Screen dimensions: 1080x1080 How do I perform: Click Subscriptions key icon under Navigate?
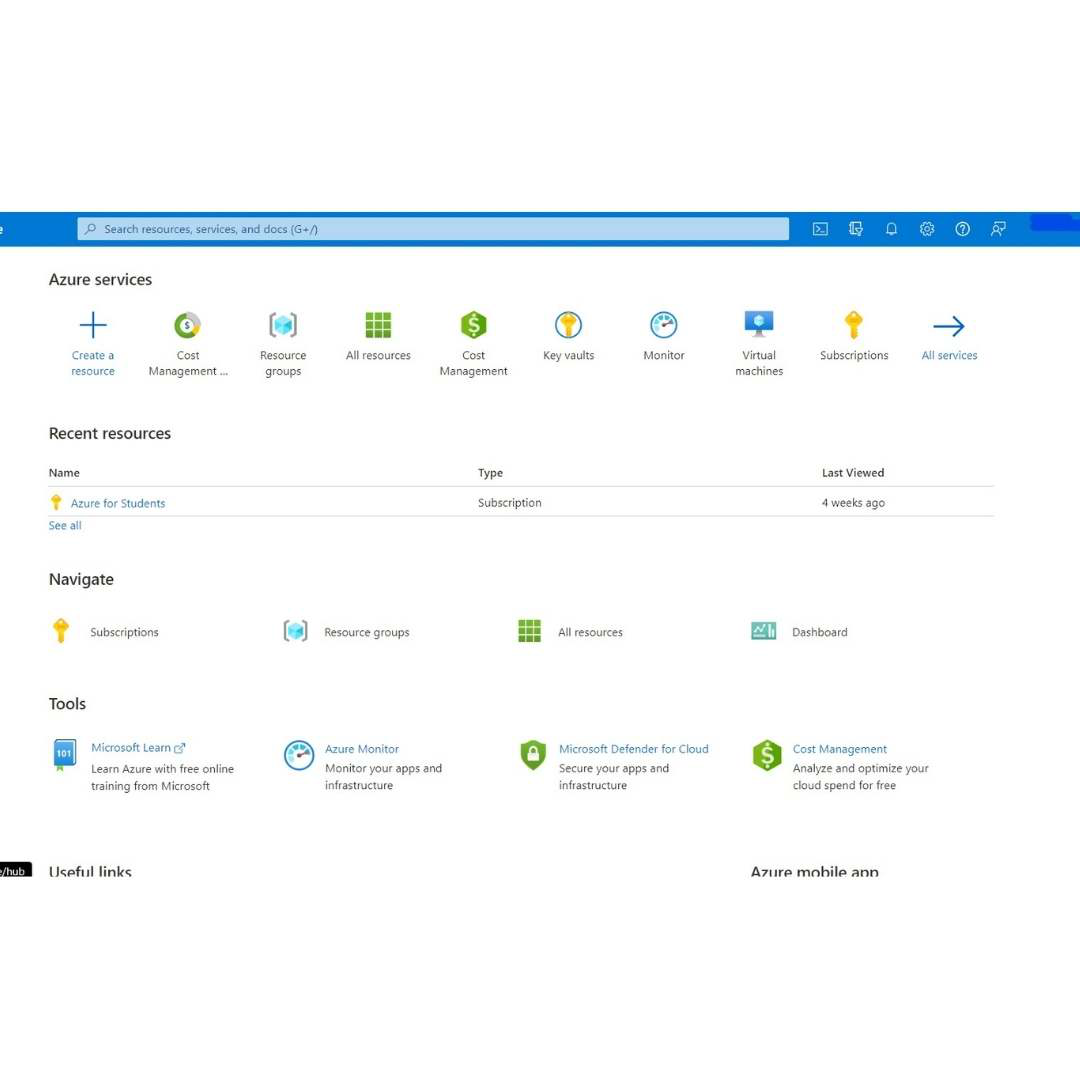coord(61,630)
